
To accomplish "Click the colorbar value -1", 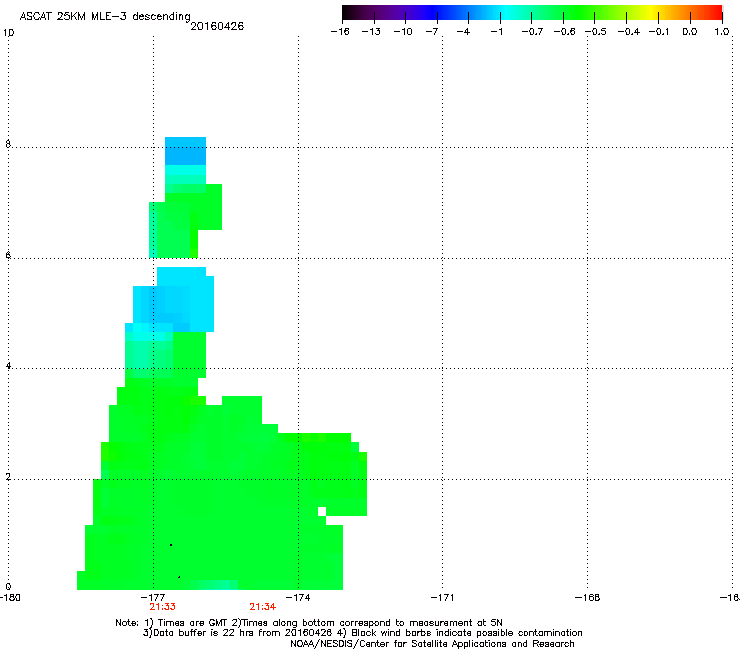I will click(496, 32).
